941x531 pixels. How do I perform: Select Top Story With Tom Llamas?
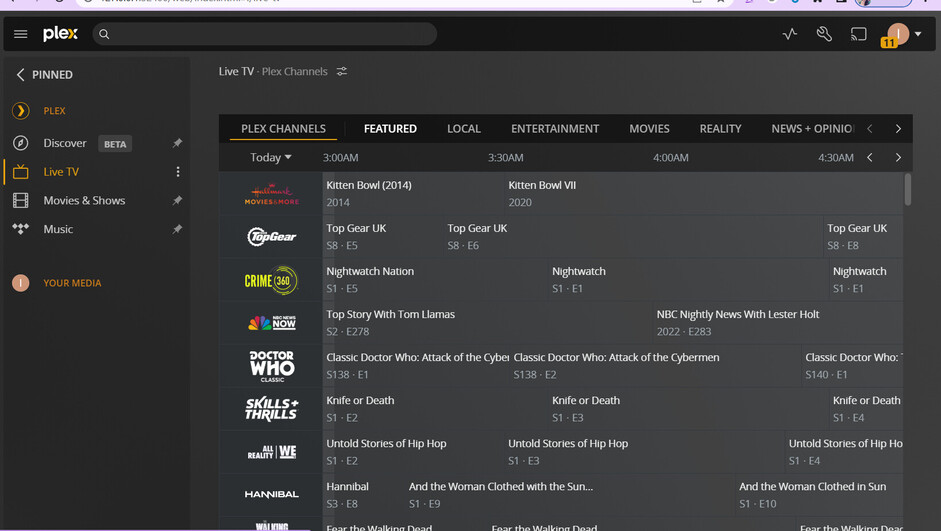click(487, 323)
